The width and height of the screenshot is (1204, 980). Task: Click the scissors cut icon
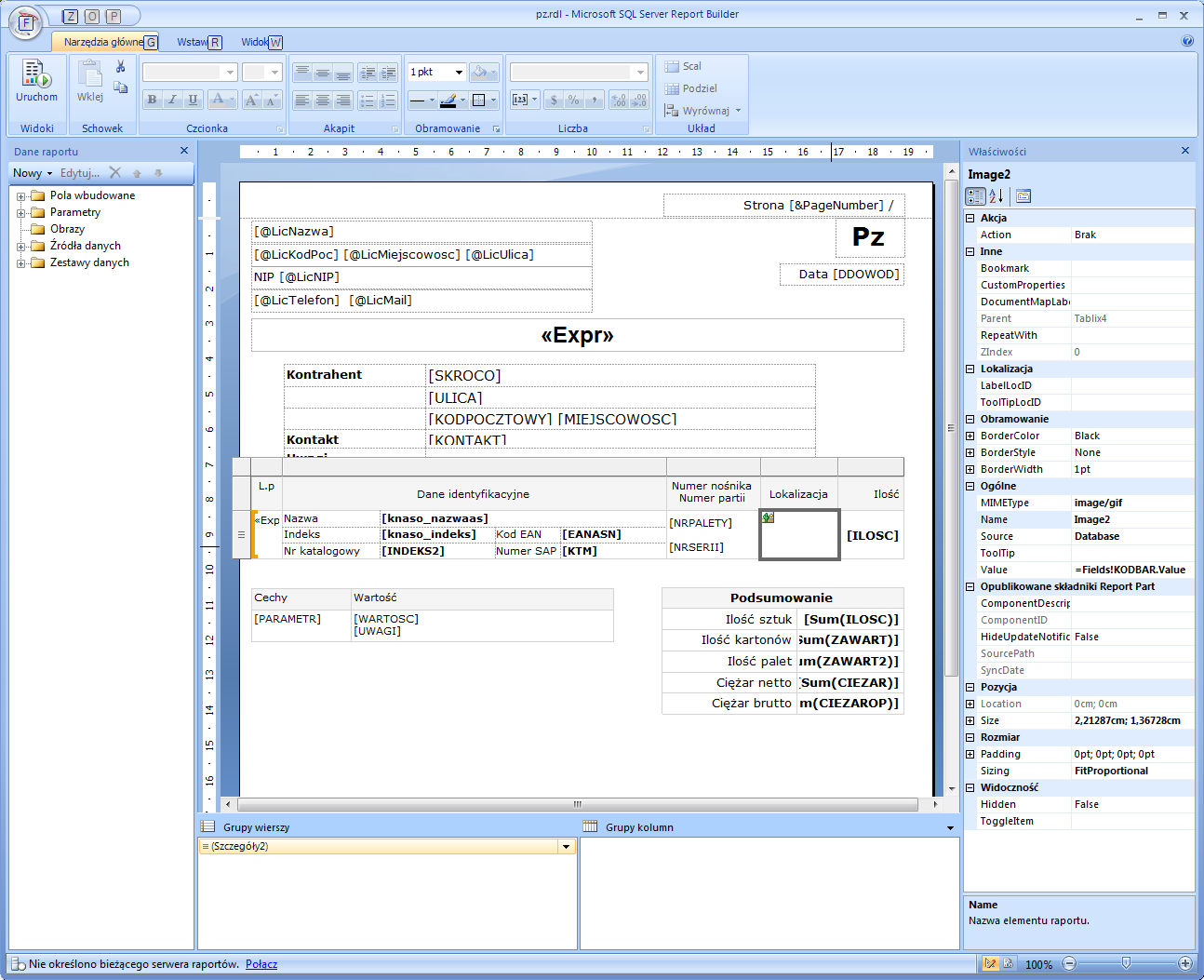click(120, 67)
